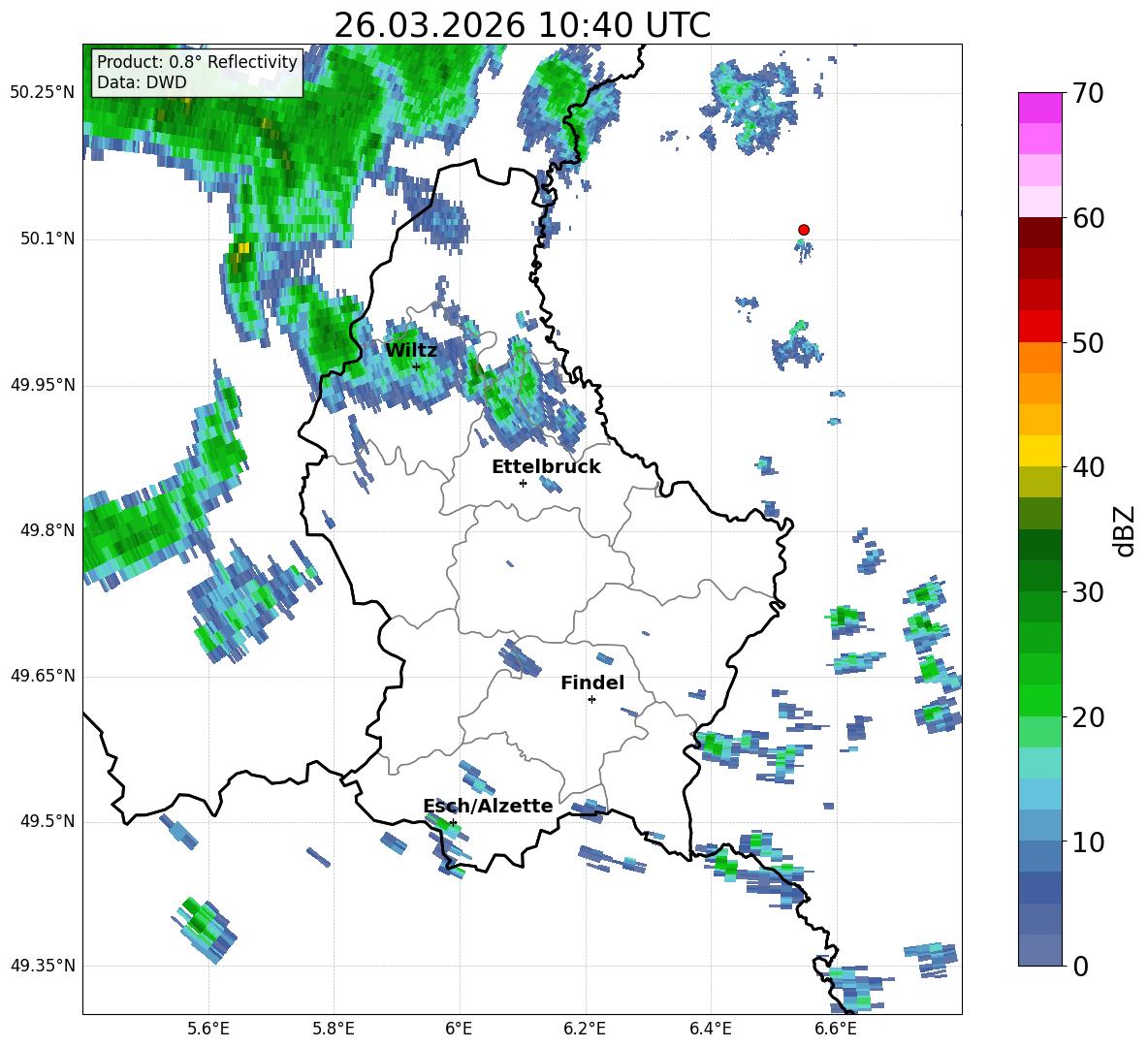Click the magenta swatch at top of colorbar

pos(1039,109)
